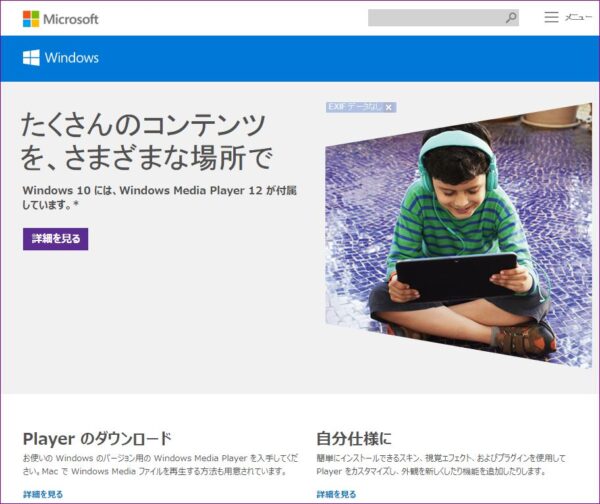Click the 自分仕様に heading
This screenshot has height=504, width=600.
(354, 439)
